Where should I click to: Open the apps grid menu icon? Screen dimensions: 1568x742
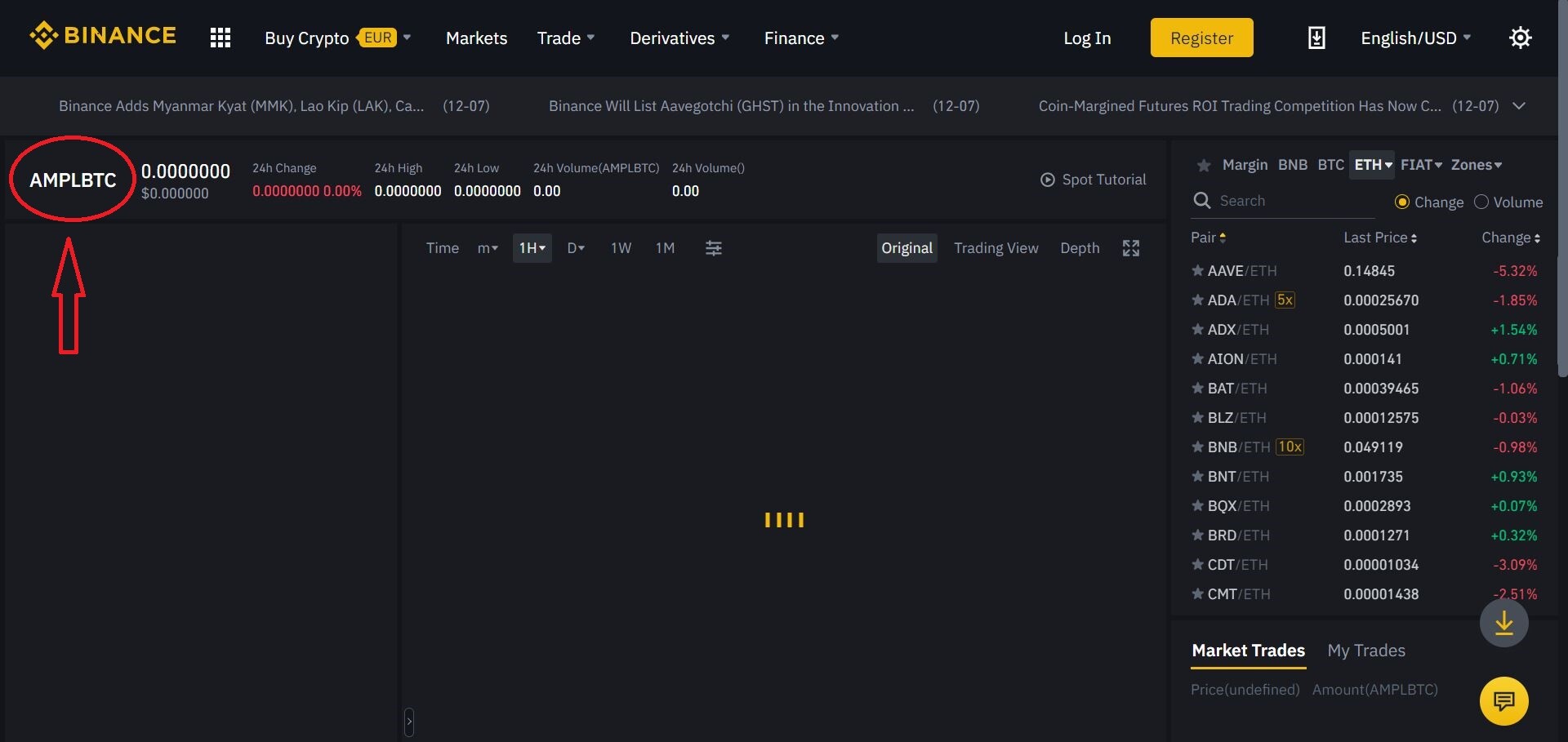[220, 38]
